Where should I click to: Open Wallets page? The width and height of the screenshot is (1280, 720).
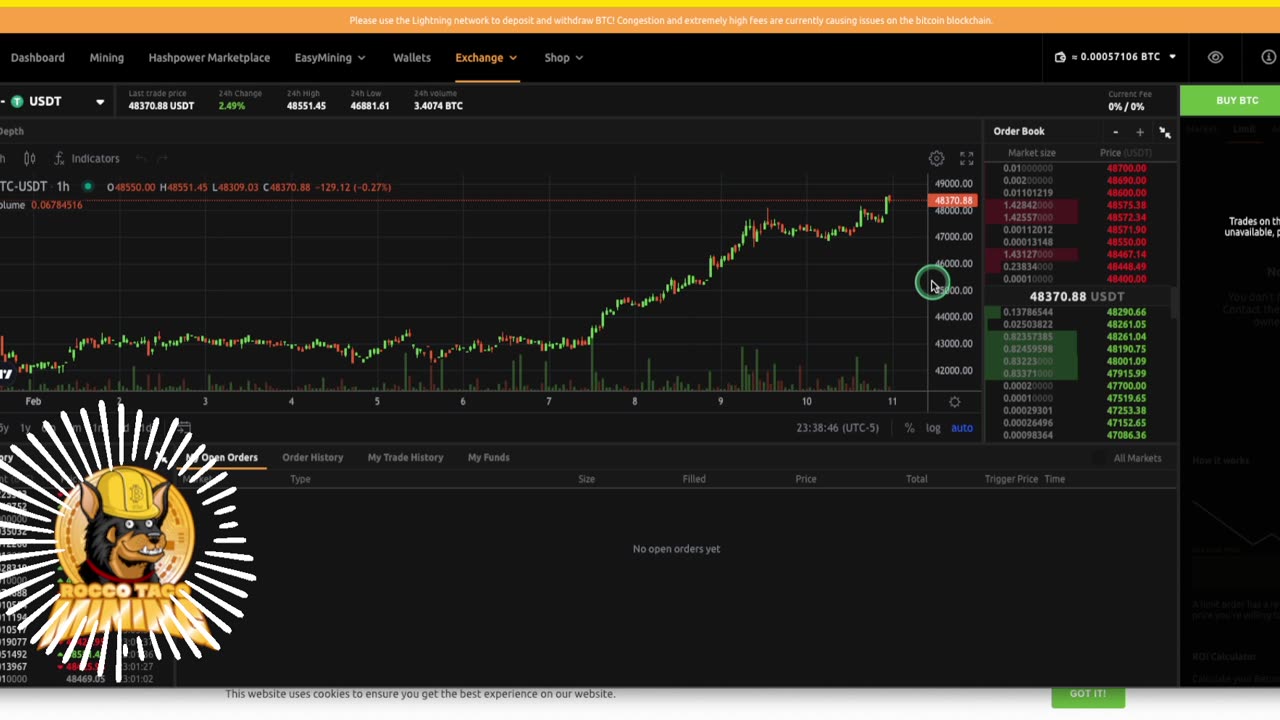pyautogui.click(x=412, y=57)
